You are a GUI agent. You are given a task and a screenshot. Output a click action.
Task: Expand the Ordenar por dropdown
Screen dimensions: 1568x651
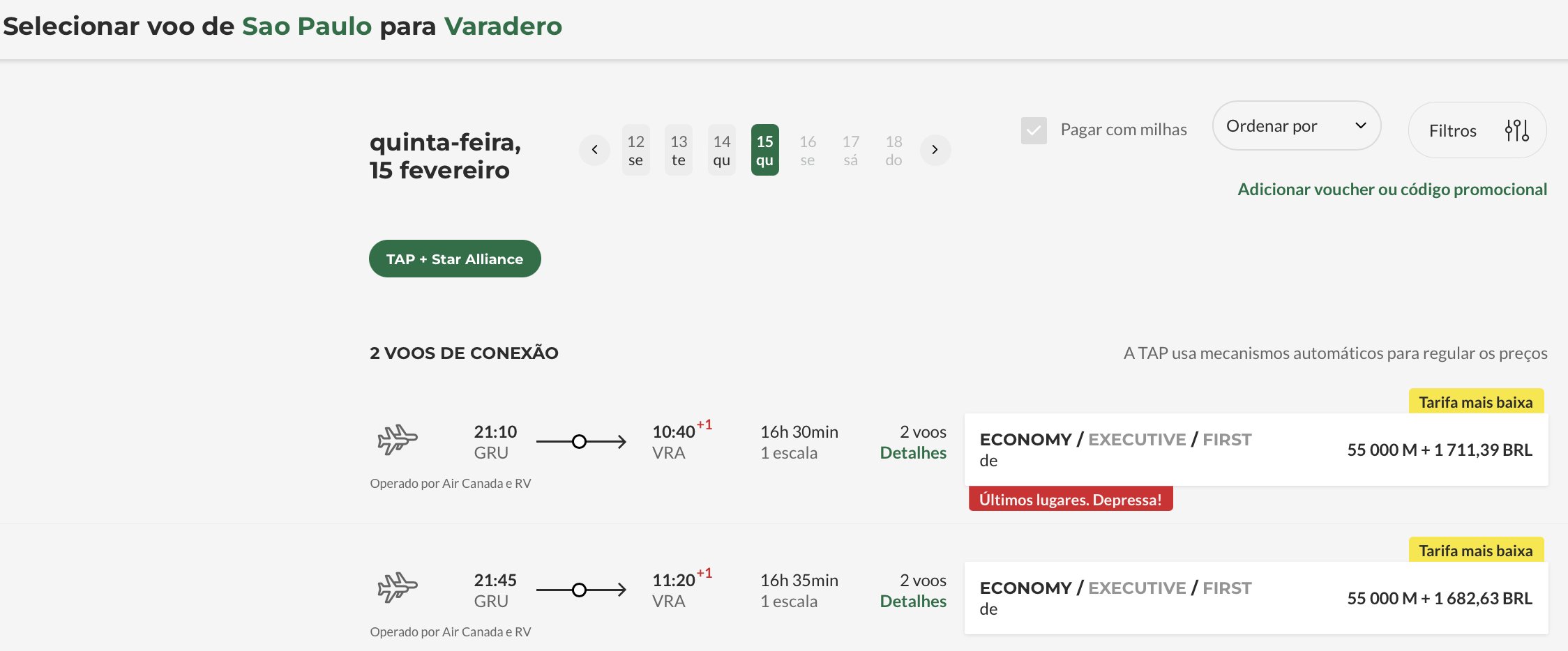tap(1297, 125)
